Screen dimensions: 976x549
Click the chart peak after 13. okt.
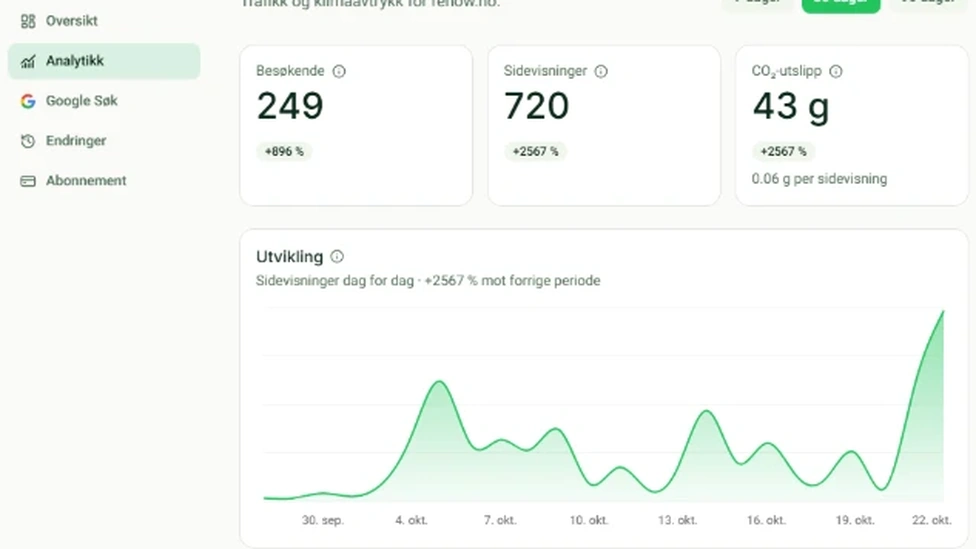click(706, 411)
